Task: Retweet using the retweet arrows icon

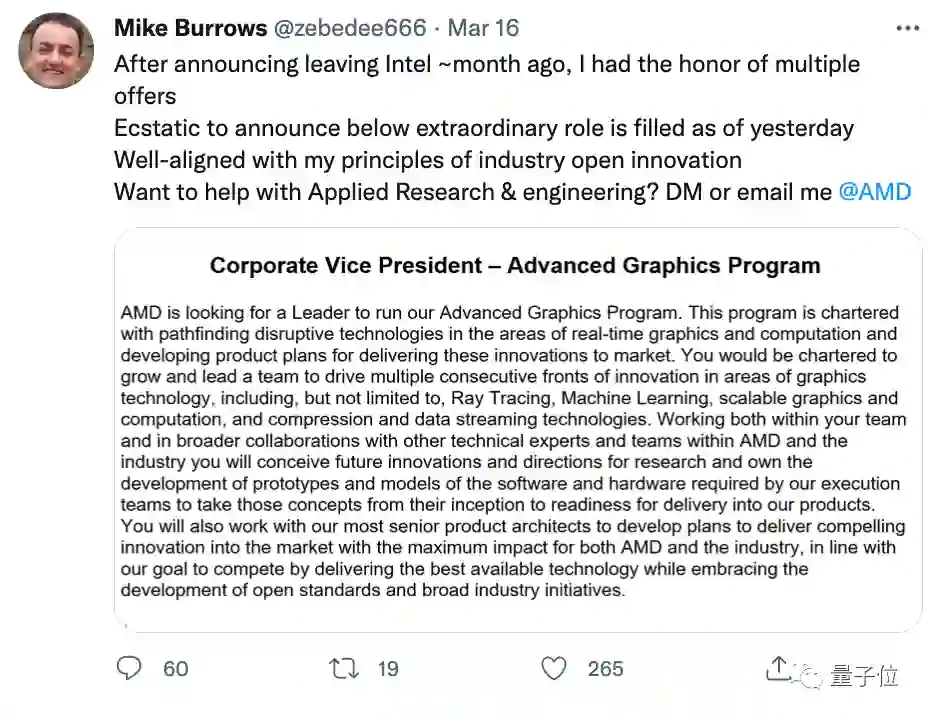Action: pyautogui.click(x=344, y=668)
